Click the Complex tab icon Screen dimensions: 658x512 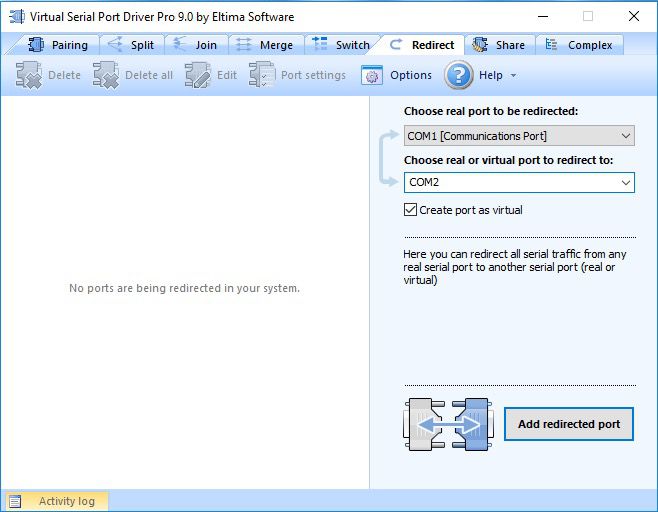551,44
